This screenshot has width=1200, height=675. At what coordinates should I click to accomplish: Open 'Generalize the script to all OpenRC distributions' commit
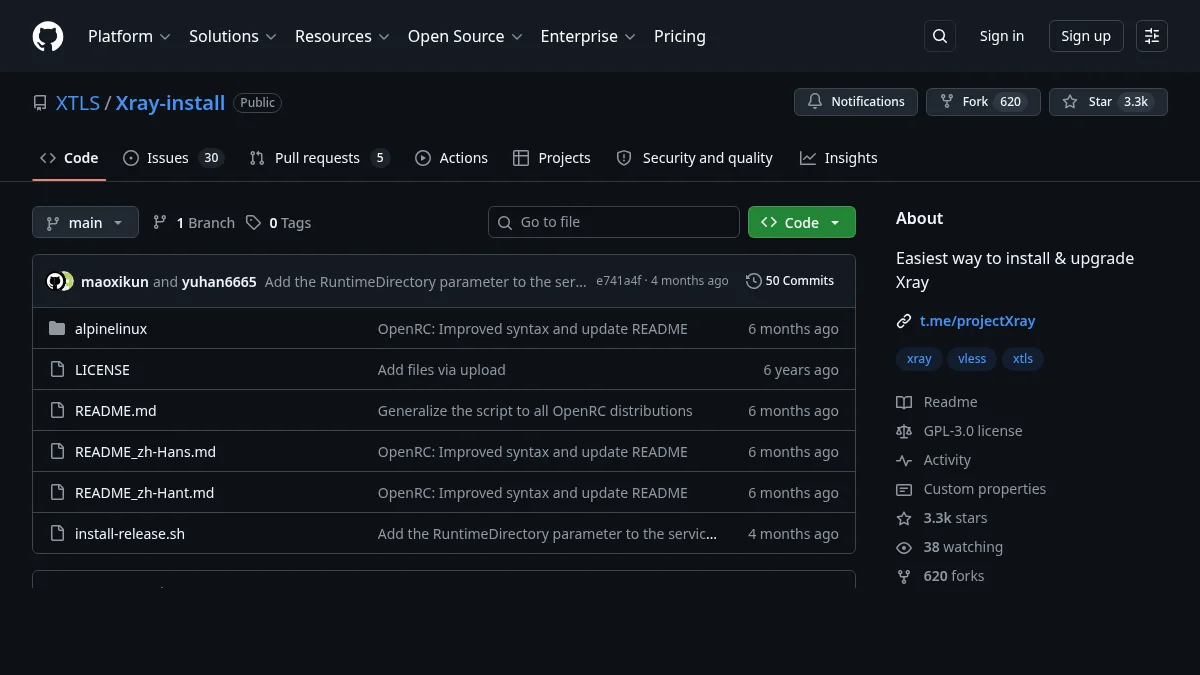tap(535, 411)
